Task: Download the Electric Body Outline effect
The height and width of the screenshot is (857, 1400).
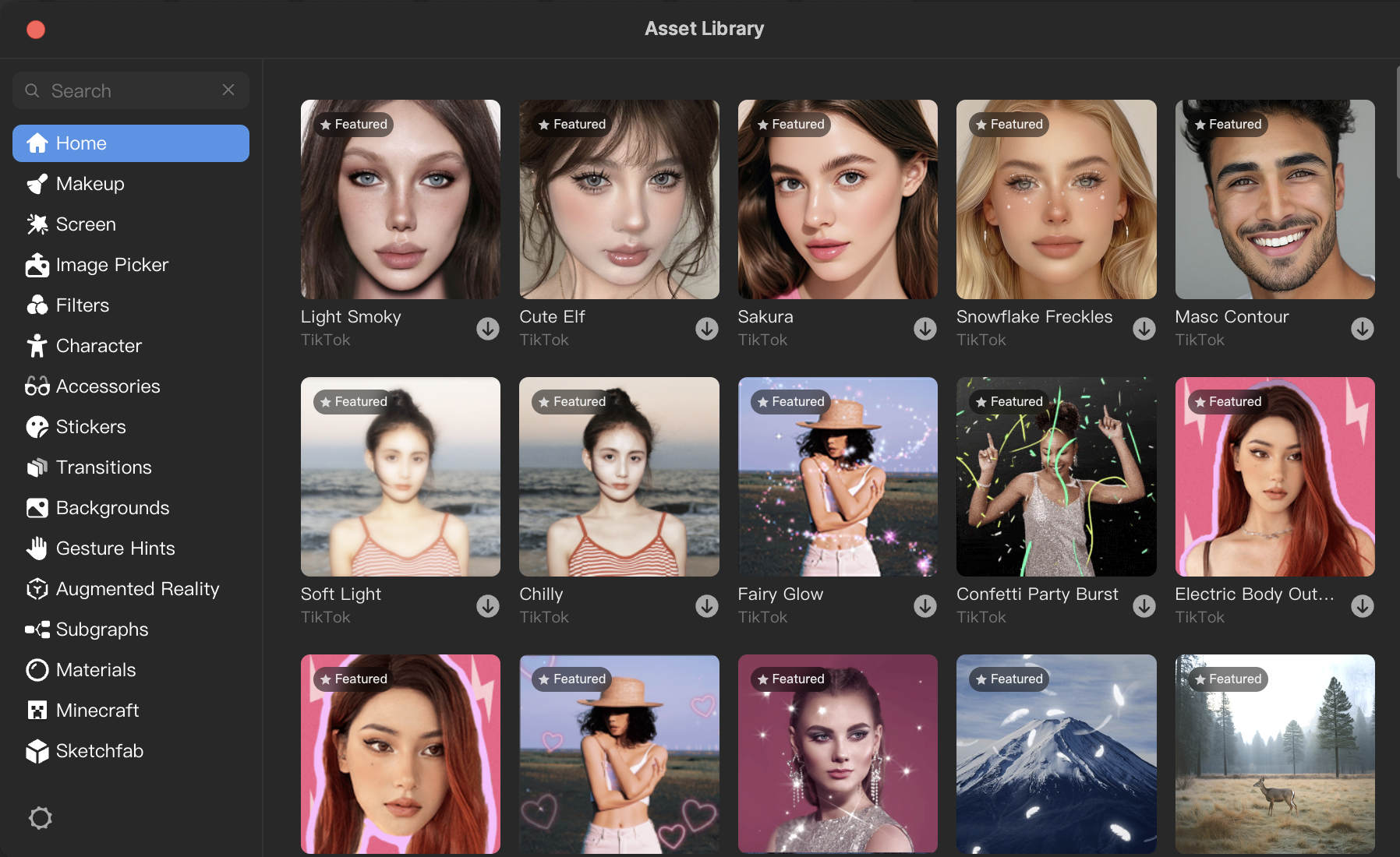Action: [1363, 606]
